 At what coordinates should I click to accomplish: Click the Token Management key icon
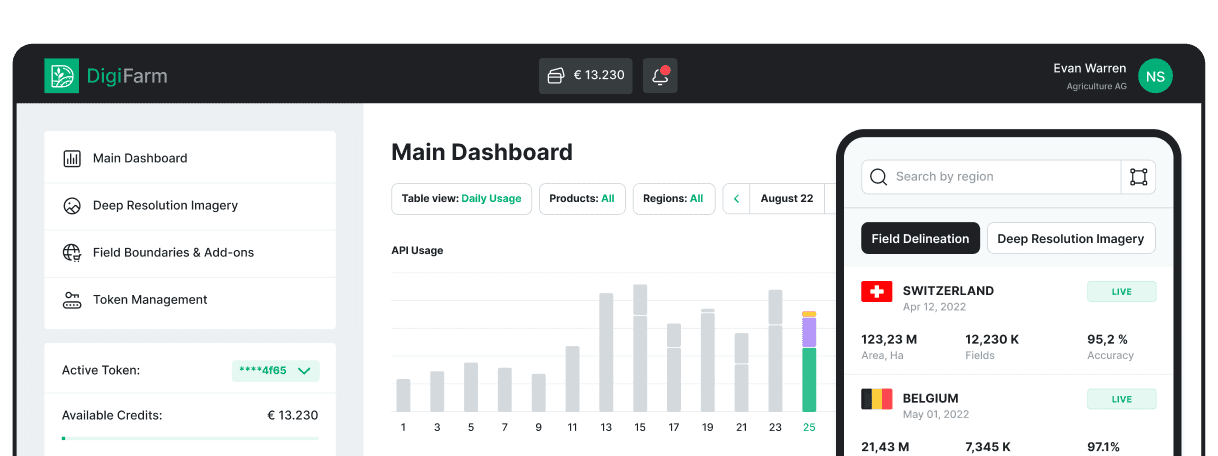(72, 300)
